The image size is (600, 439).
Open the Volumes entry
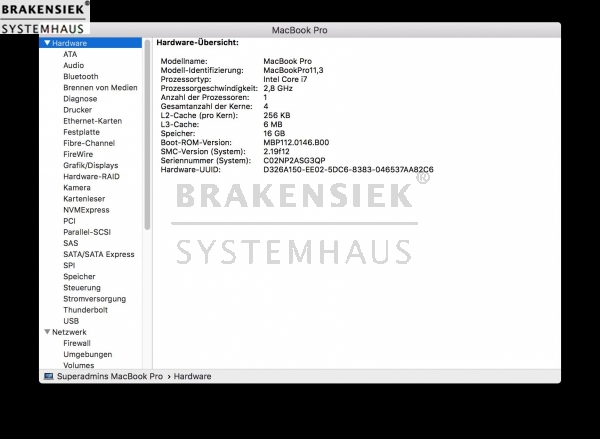(x=78, y=365)
